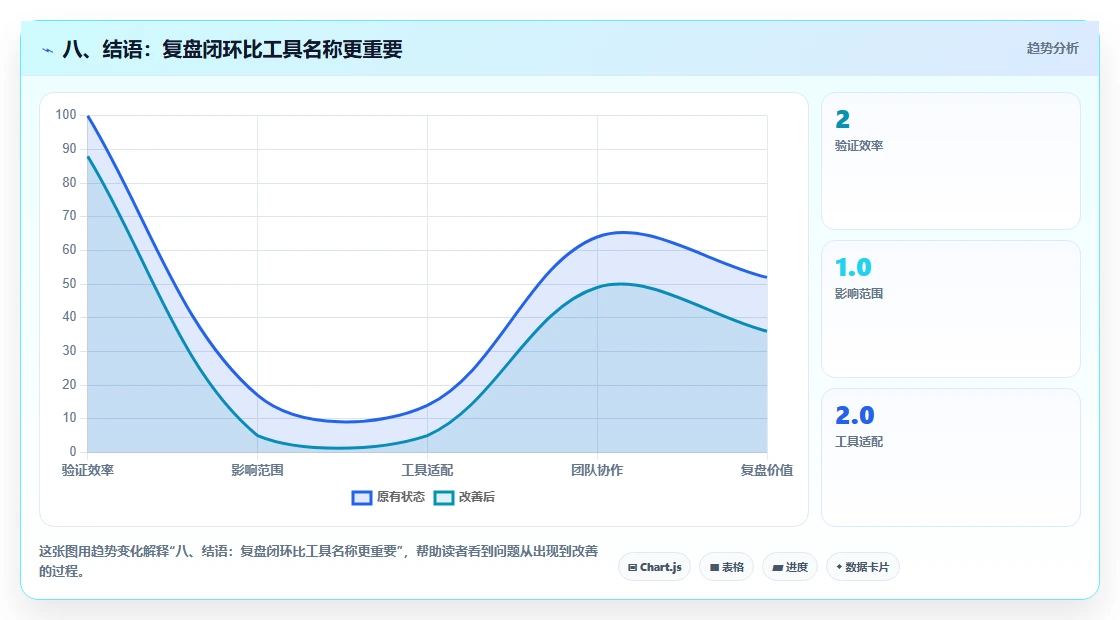Click the 验证效率 x-axis label
Image resolution: width=1120 pixels, height=620 pixels.
tap(88, 470)
